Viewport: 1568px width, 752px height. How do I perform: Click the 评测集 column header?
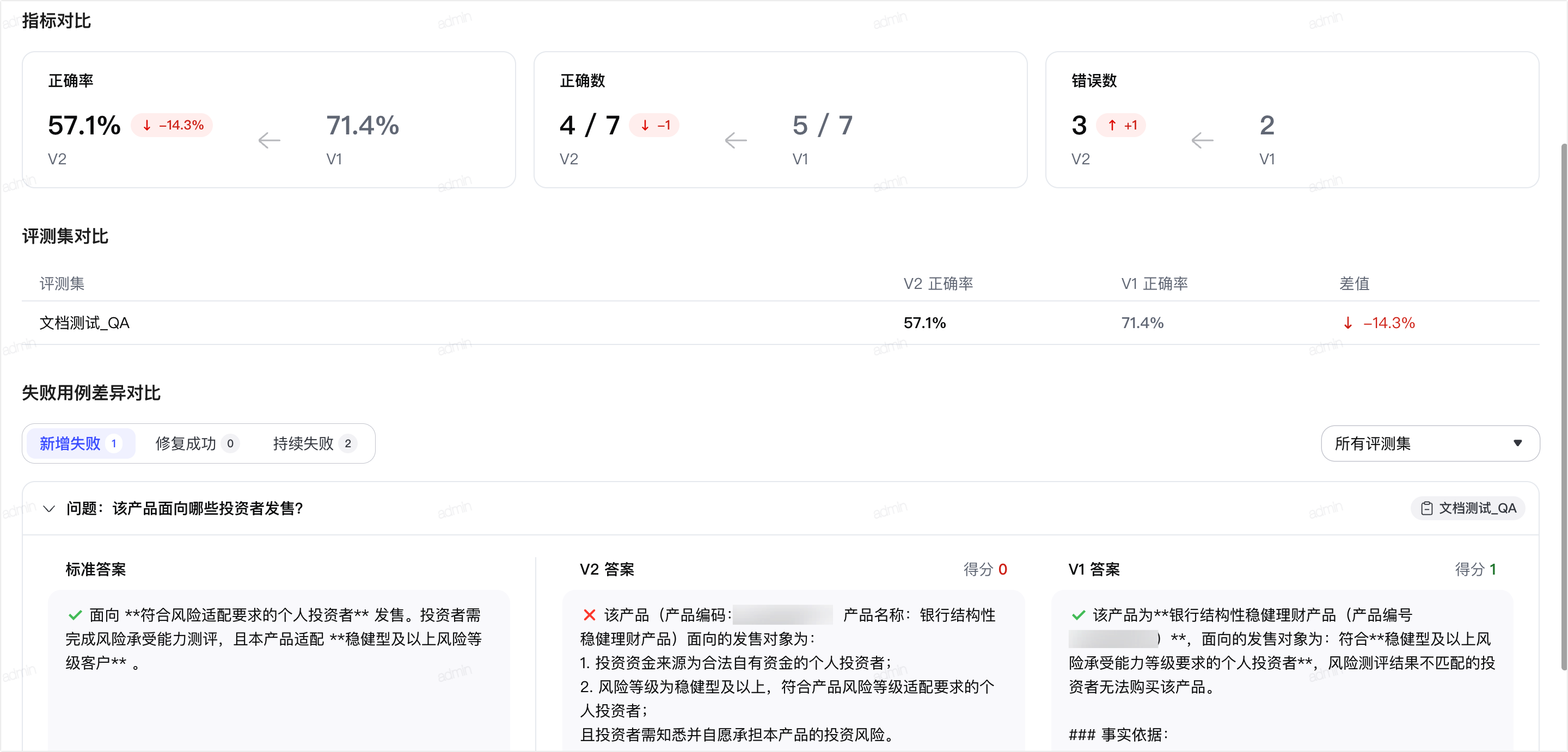(x=62, y=283)
